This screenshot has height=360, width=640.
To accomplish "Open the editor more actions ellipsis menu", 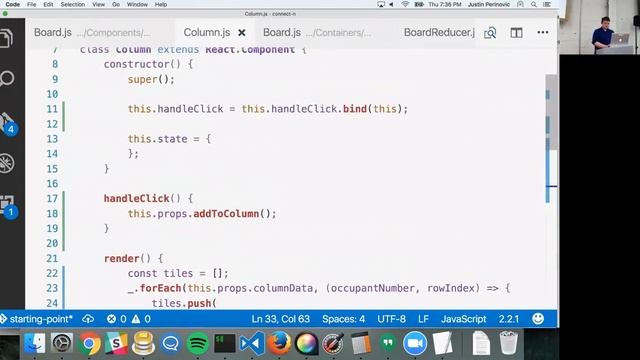I will pos(542,32).
